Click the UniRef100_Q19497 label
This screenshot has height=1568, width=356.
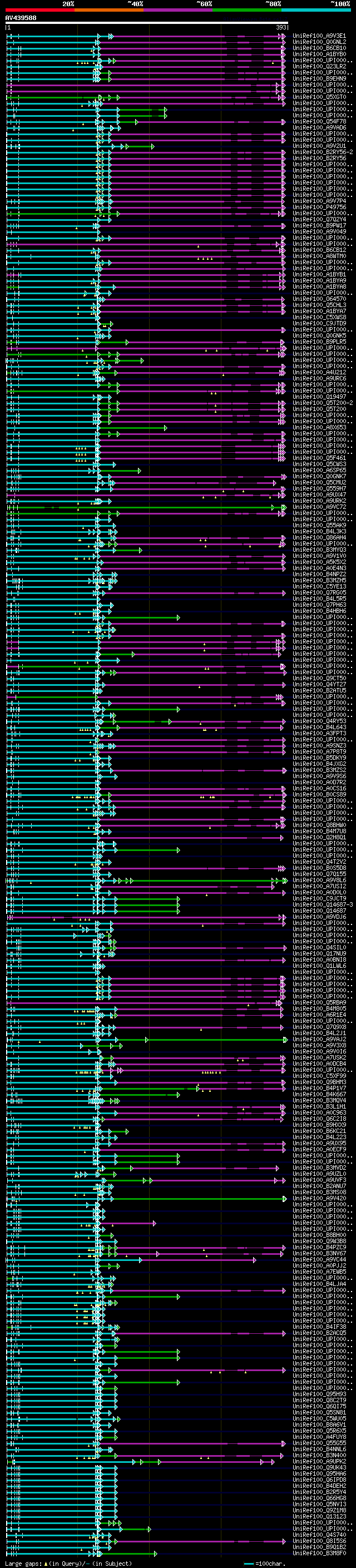[x=319, y=397]
